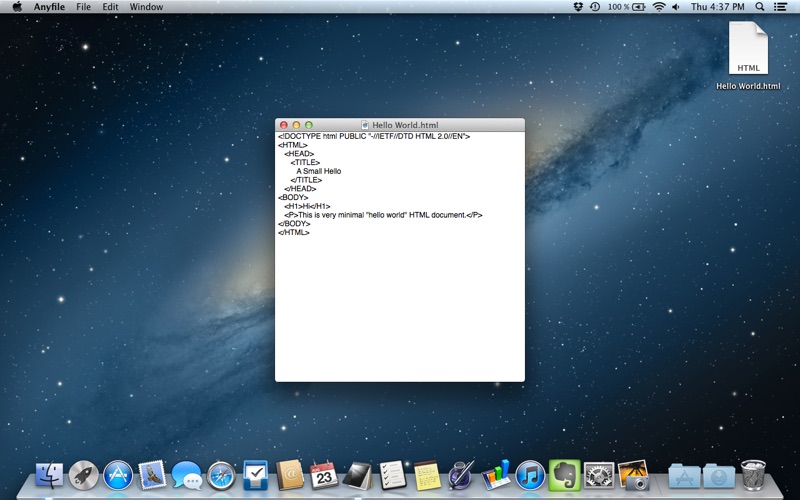Open the Window menu

[x=146, y=7]
